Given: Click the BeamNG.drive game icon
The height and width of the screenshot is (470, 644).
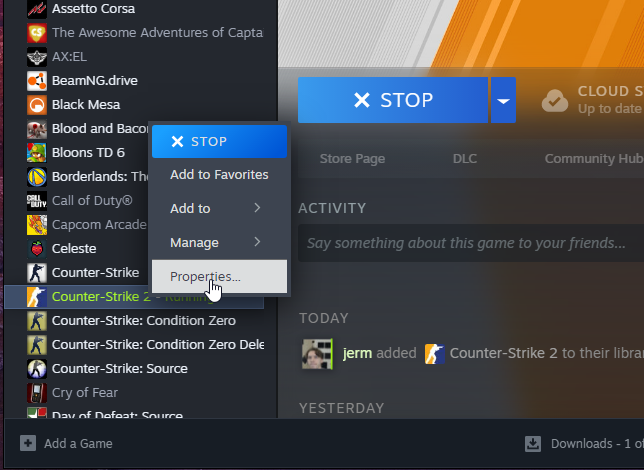Looking at the screenshot, I should [37, 81].
